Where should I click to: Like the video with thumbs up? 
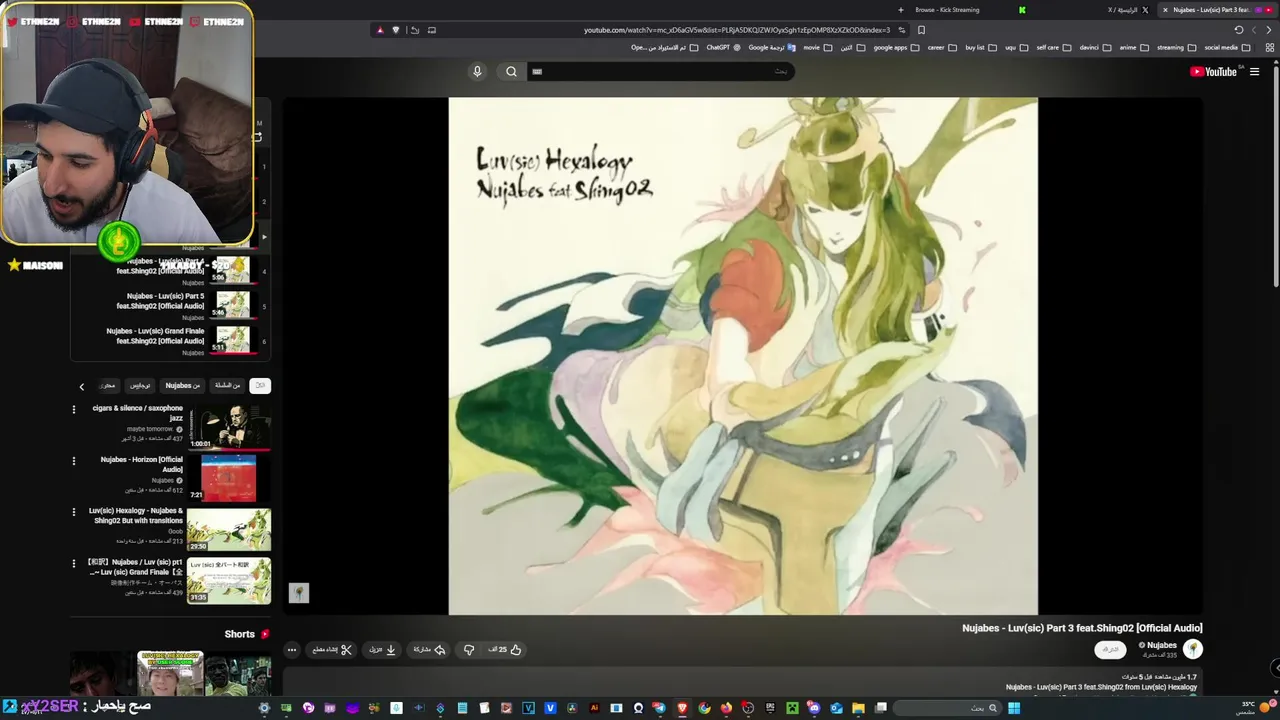point(505,650)
